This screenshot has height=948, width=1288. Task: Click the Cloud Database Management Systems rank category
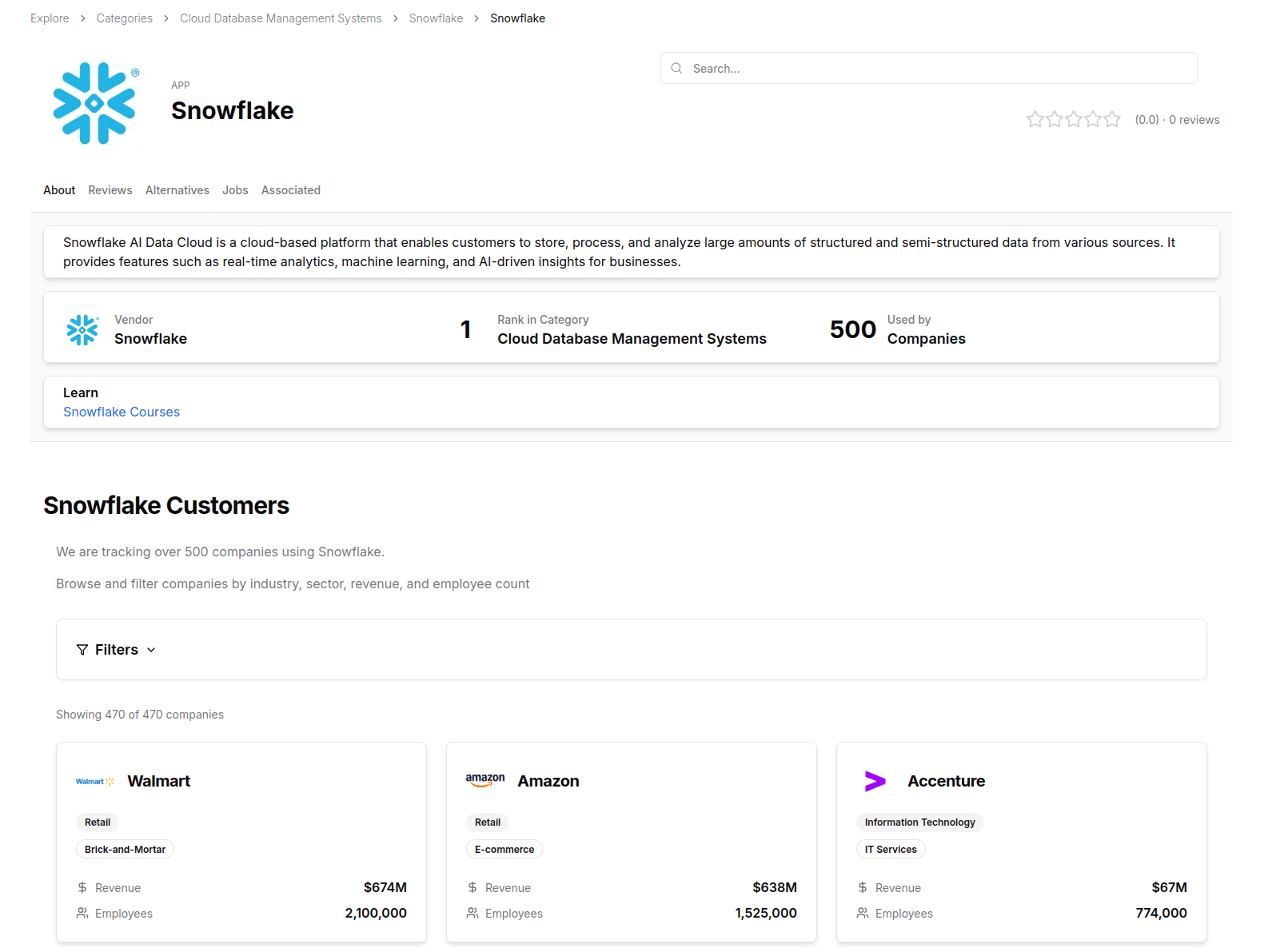632,339
